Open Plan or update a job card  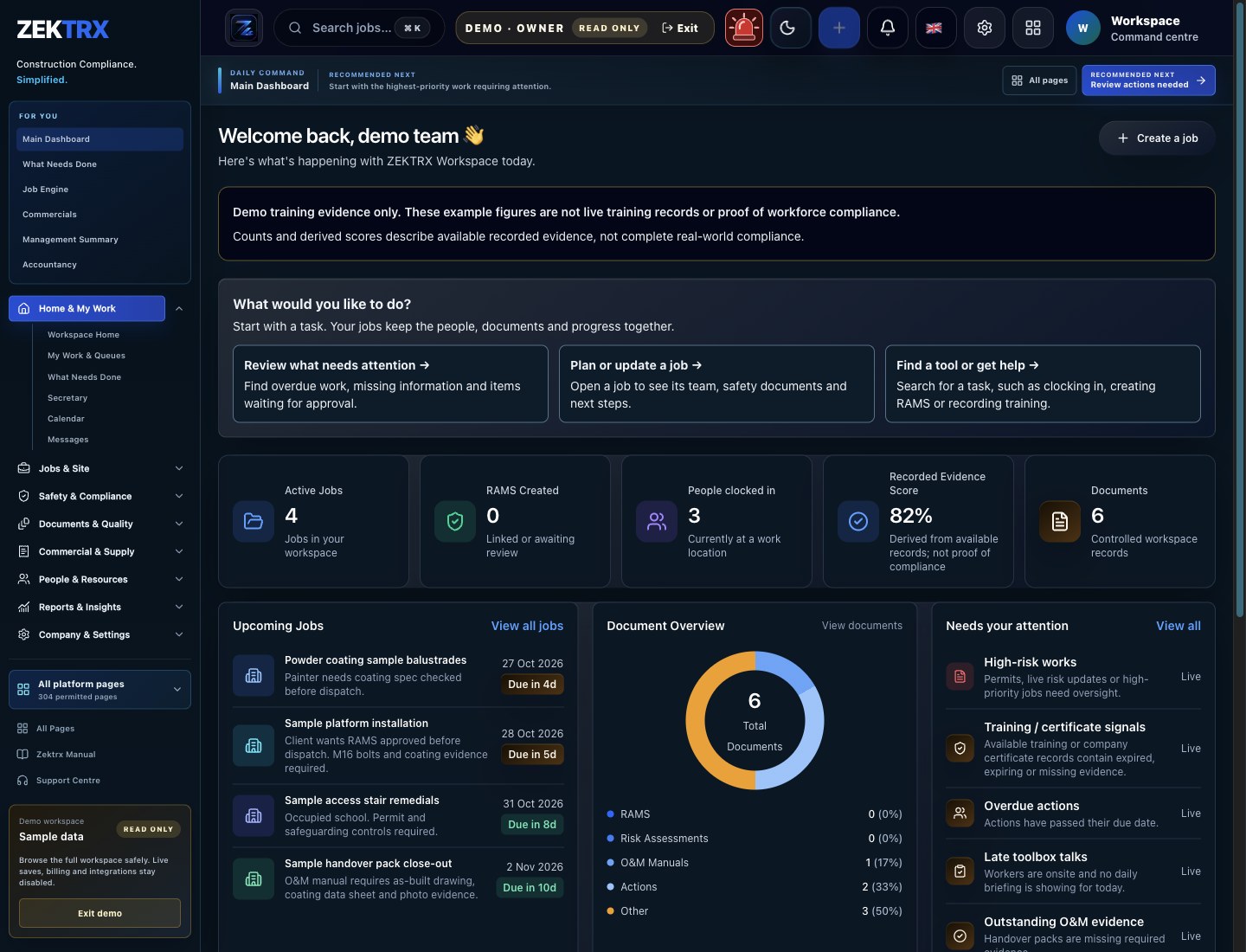716,383
